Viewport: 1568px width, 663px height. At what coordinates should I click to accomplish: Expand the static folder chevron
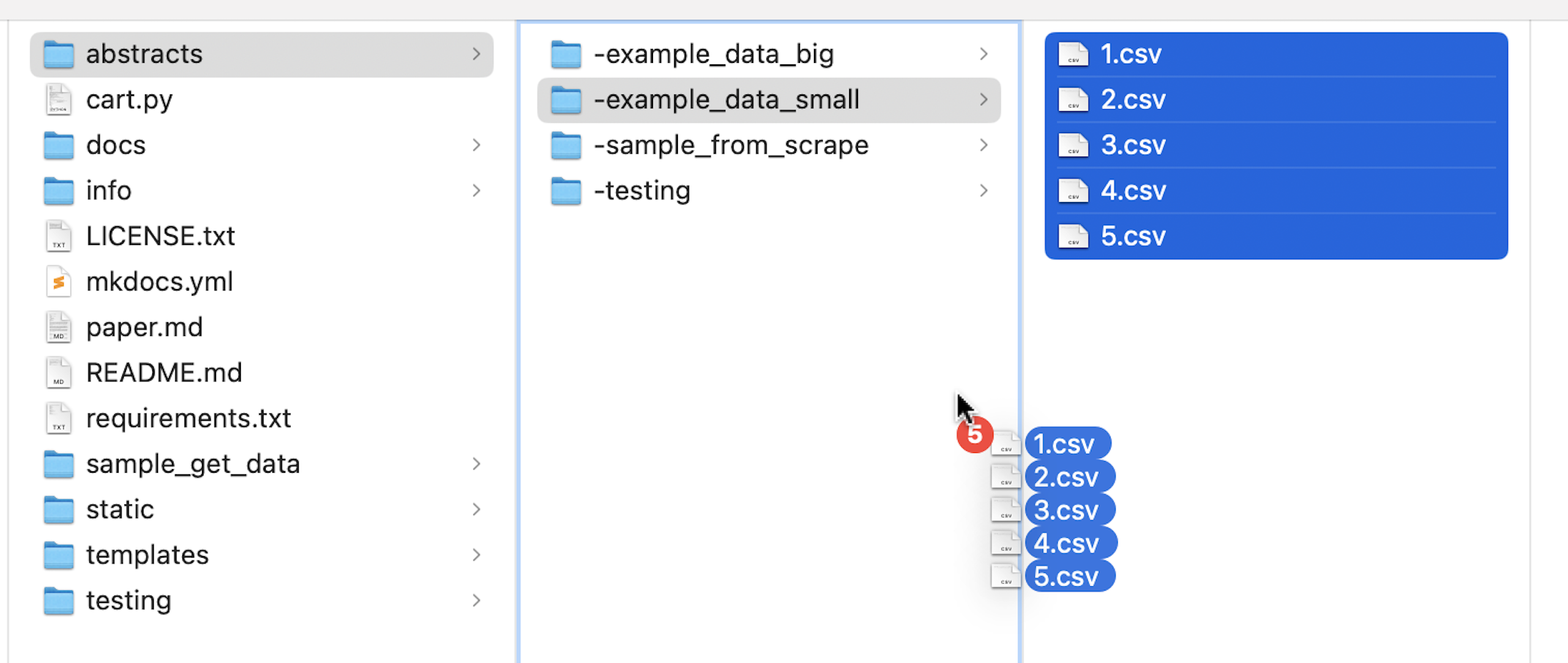pos(476,509)
